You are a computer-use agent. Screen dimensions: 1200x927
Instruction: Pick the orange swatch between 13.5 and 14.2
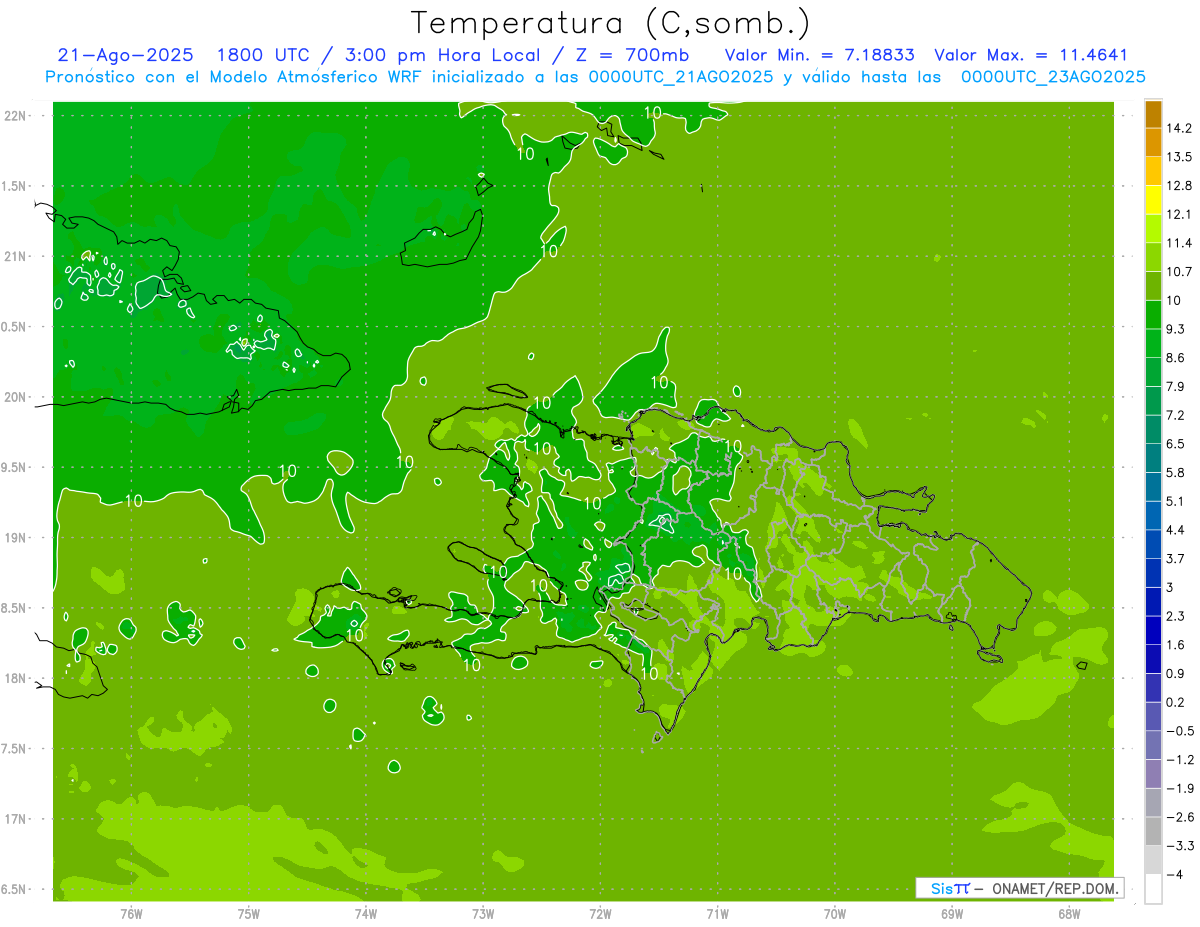click(x=1153, y=142)
